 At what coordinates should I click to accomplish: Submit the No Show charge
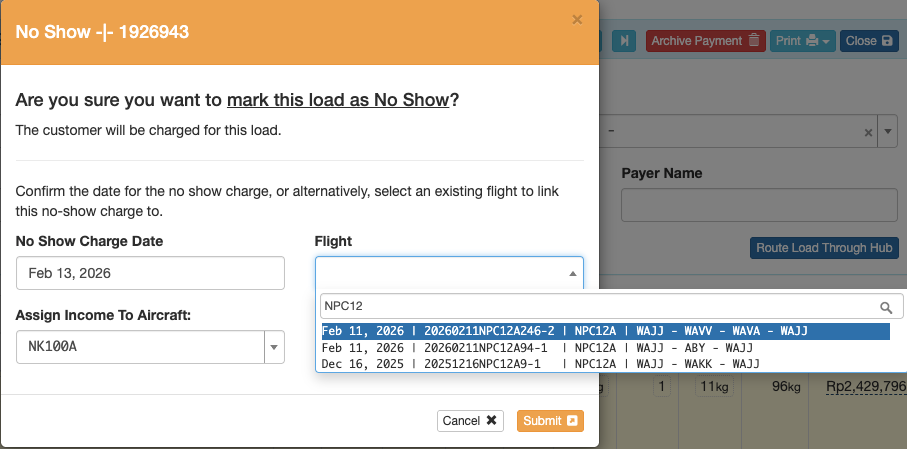pyautogui.click(x=550, y=421)
